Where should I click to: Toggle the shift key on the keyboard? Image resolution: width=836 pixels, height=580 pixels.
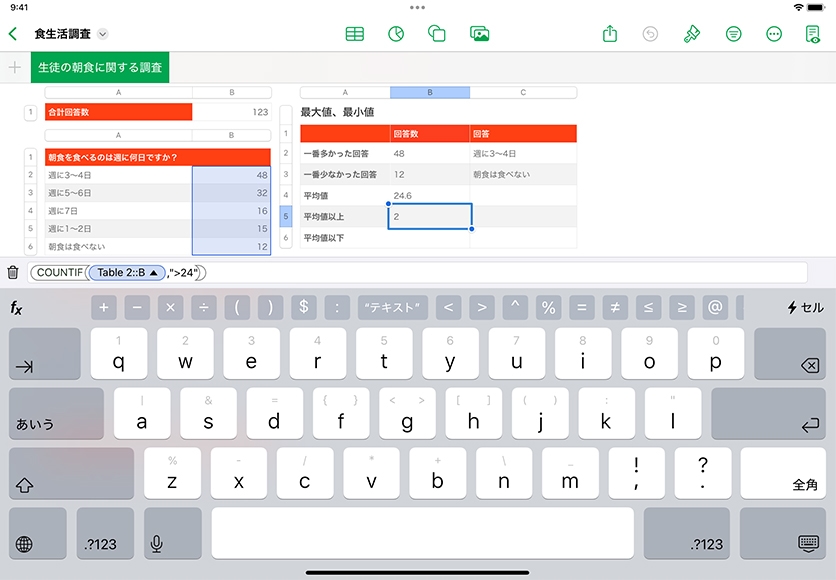pyautogui.click(x=25, y=484)
